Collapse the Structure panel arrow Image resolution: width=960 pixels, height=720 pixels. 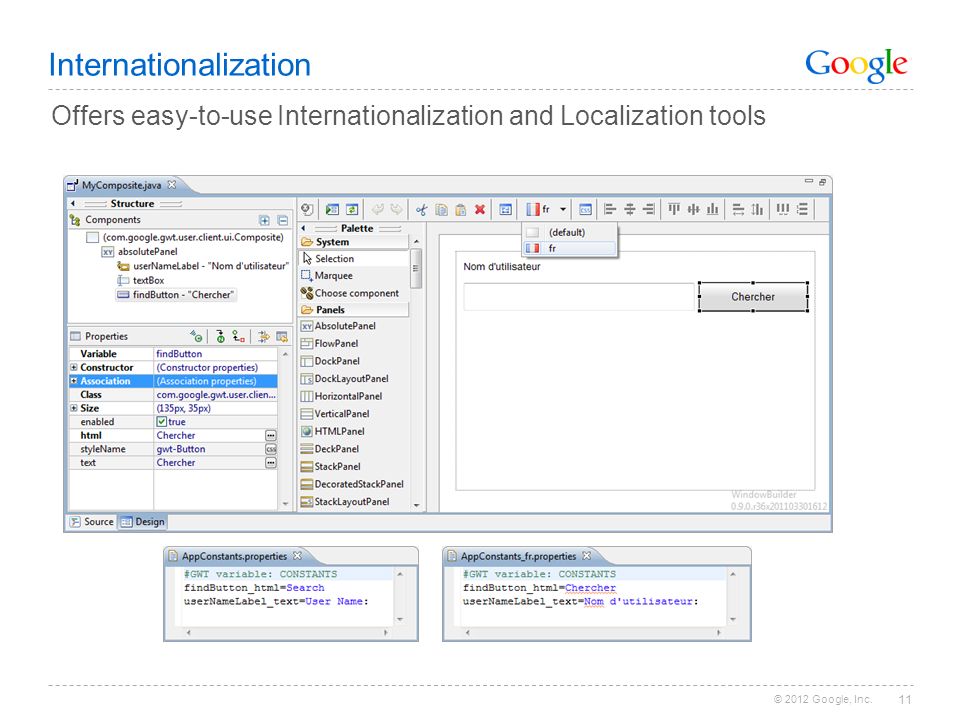tap(73, 203)
